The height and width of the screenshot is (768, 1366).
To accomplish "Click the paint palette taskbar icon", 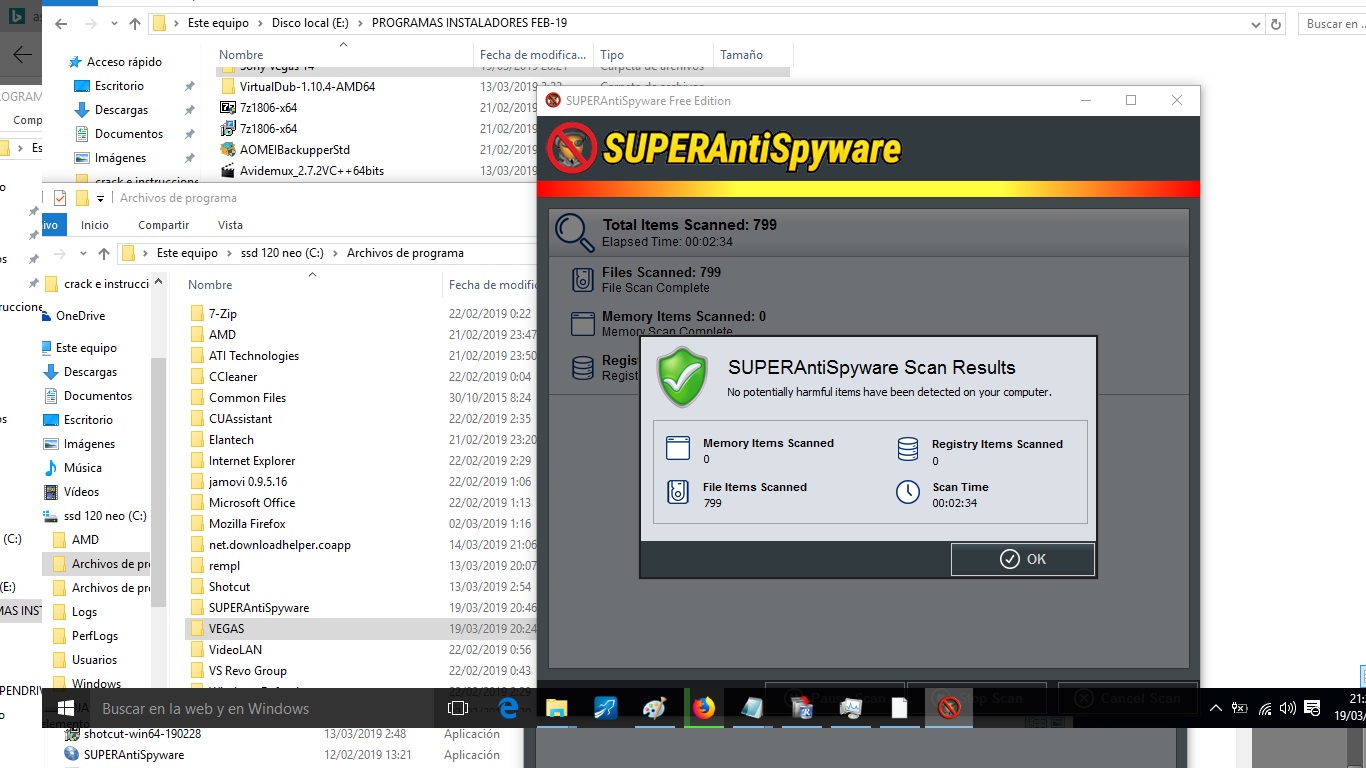I will (654, 708).
